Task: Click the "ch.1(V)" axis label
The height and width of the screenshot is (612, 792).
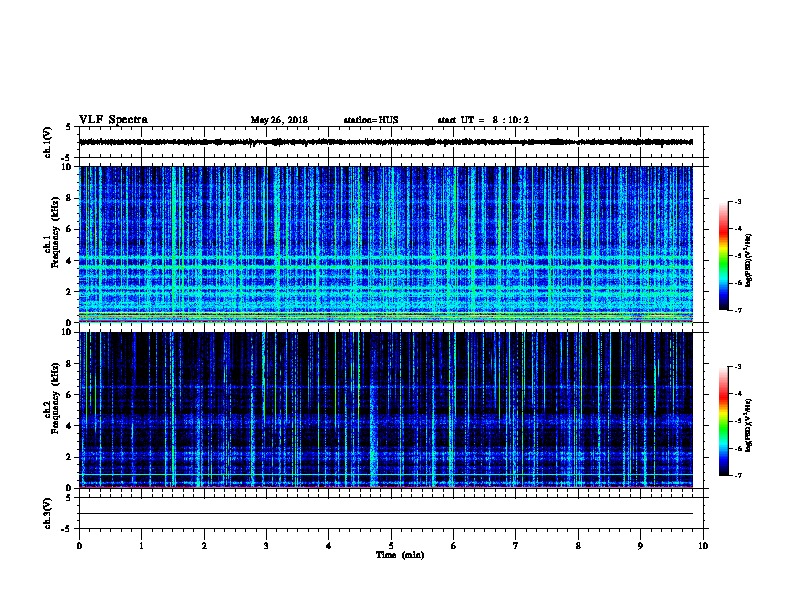Action: click(47, 142)
